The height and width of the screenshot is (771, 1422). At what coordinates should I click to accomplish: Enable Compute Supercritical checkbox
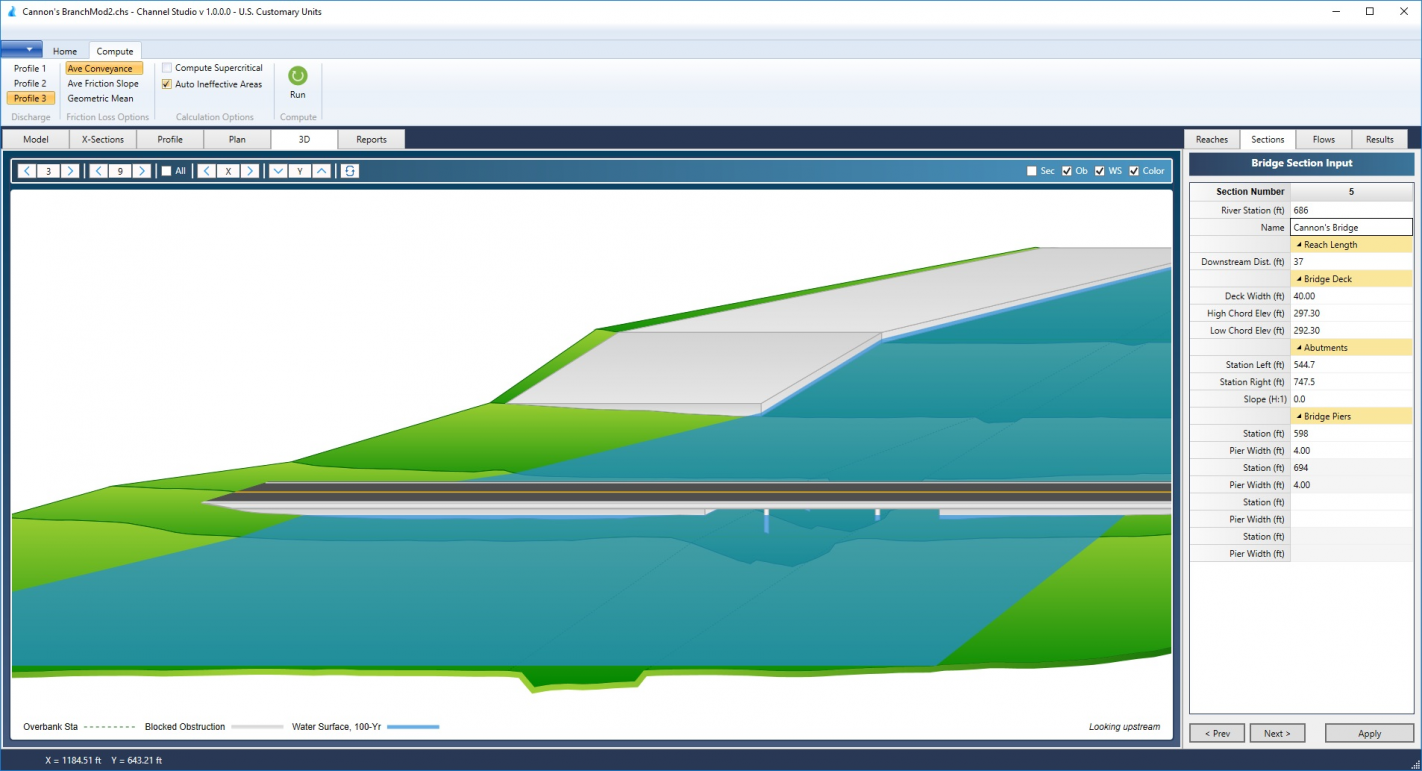pos(167,68)
